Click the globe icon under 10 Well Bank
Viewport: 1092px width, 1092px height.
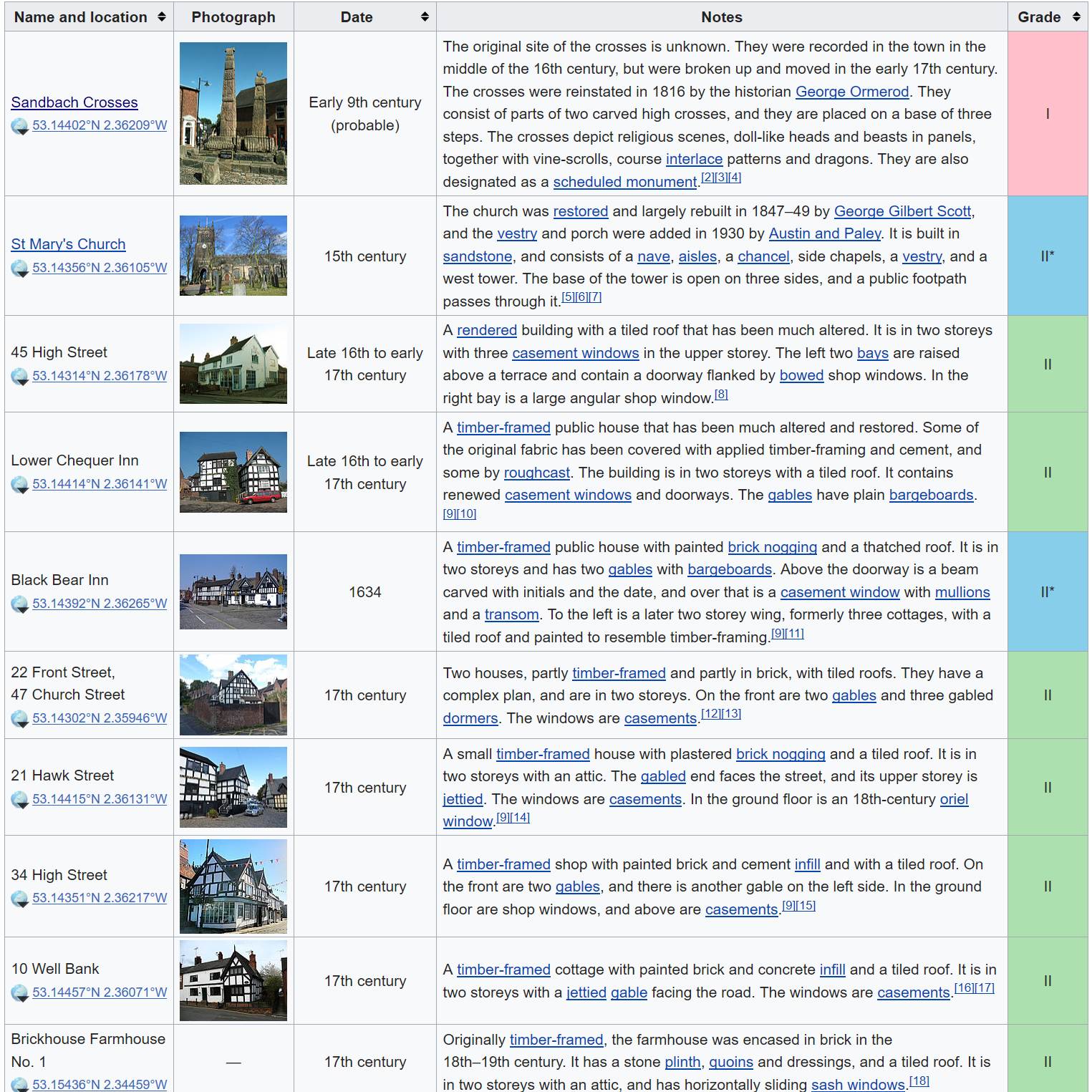tap(19, 993)
